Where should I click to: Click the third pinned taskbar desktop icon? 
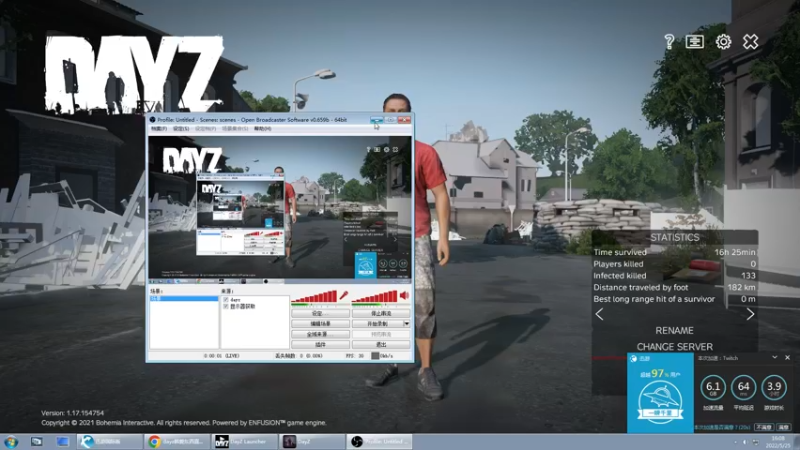tap(62, 441)
